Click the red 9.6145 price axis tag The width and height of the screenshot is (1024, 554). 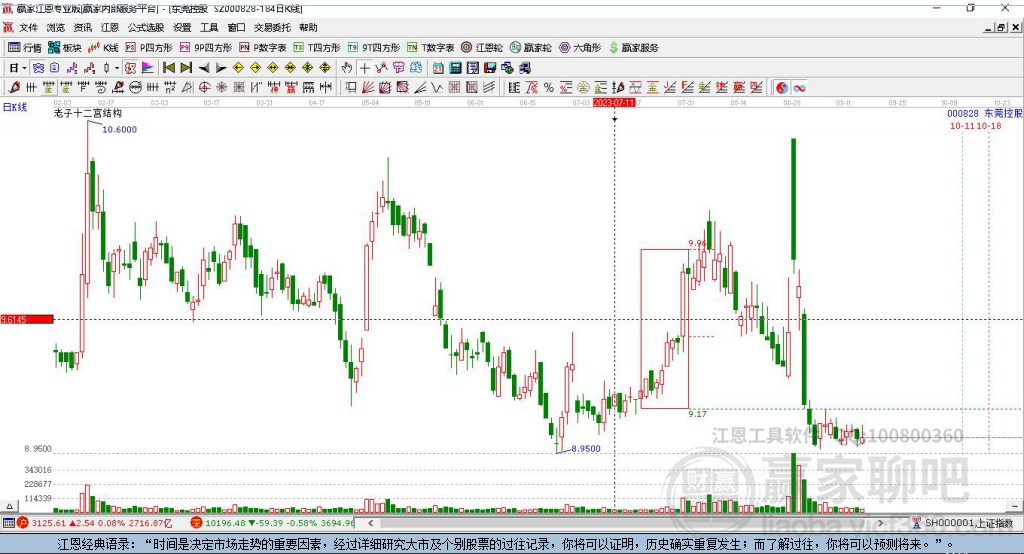click(x=27, y=319)
